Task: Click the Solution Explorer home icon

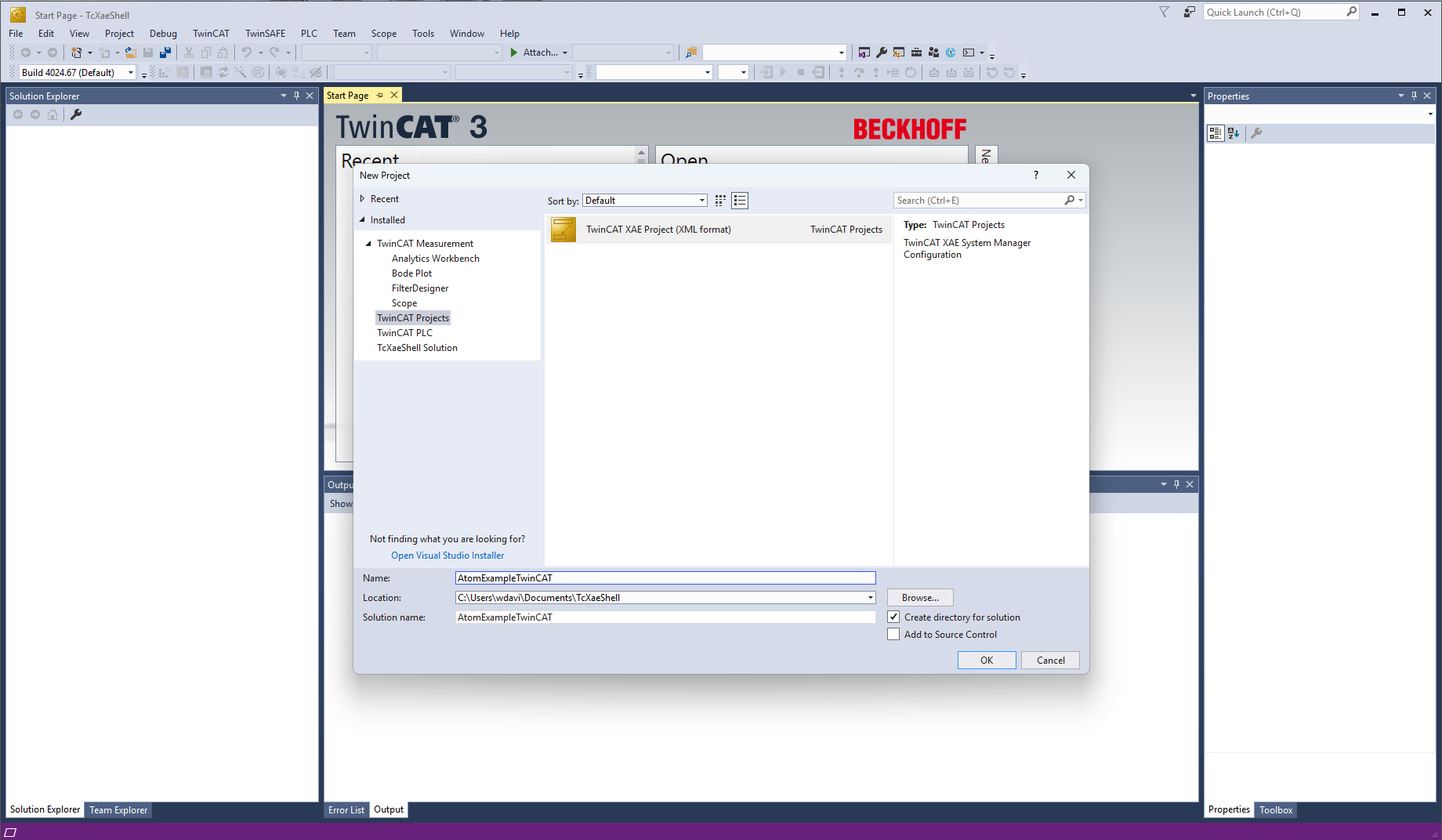Action: click(x=53, y=114)
